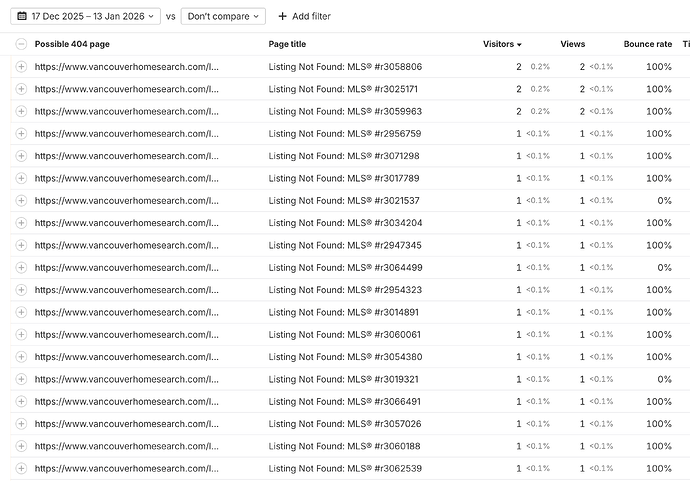690x481 pixels.
Task: Click the calendar icon in date picker
Action: click(22, 16)
